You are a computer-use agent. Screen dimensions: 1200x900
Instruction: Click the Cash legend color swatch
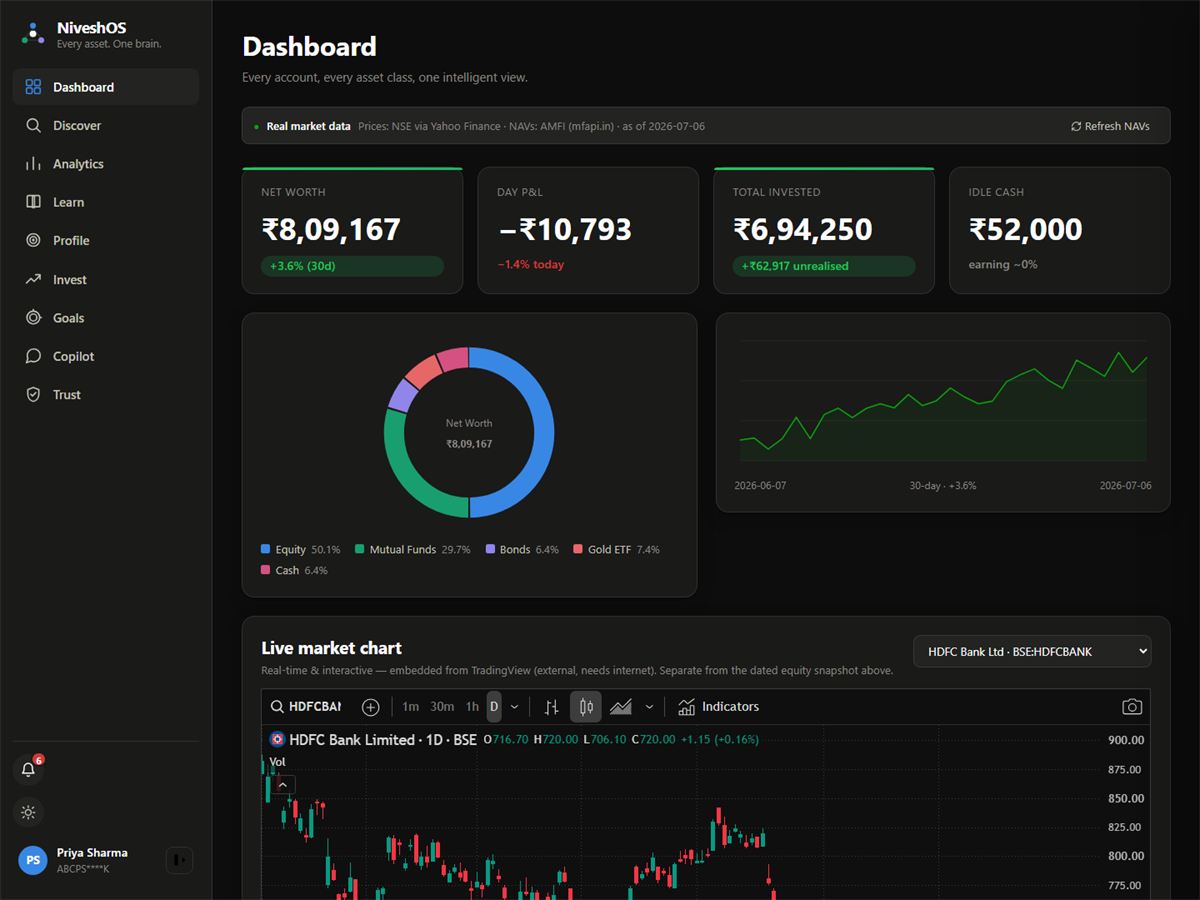[266, 570]
